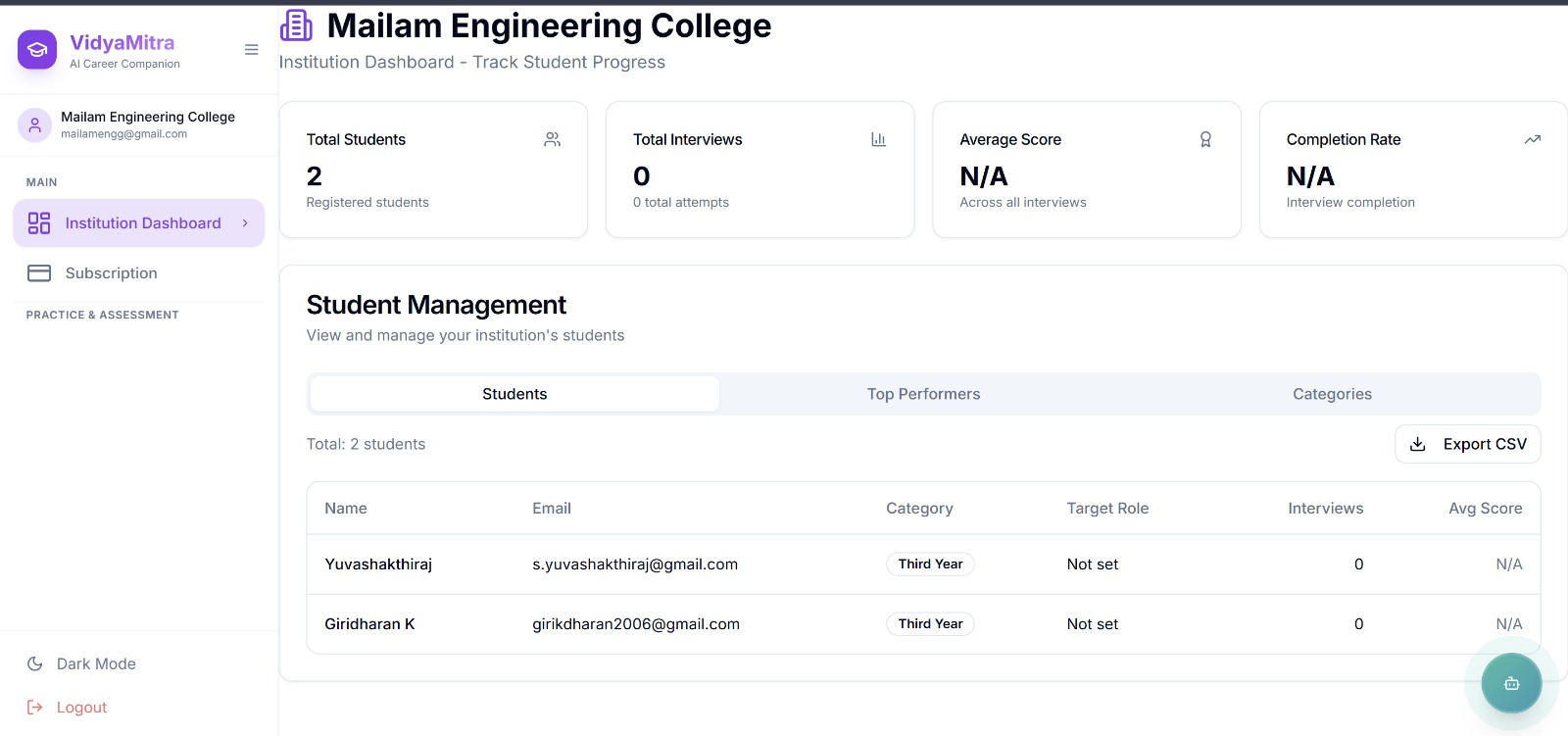Collapse sidebar with hamburger menu icon
This screenshot has height=736, width=1568.
(252, 50)
